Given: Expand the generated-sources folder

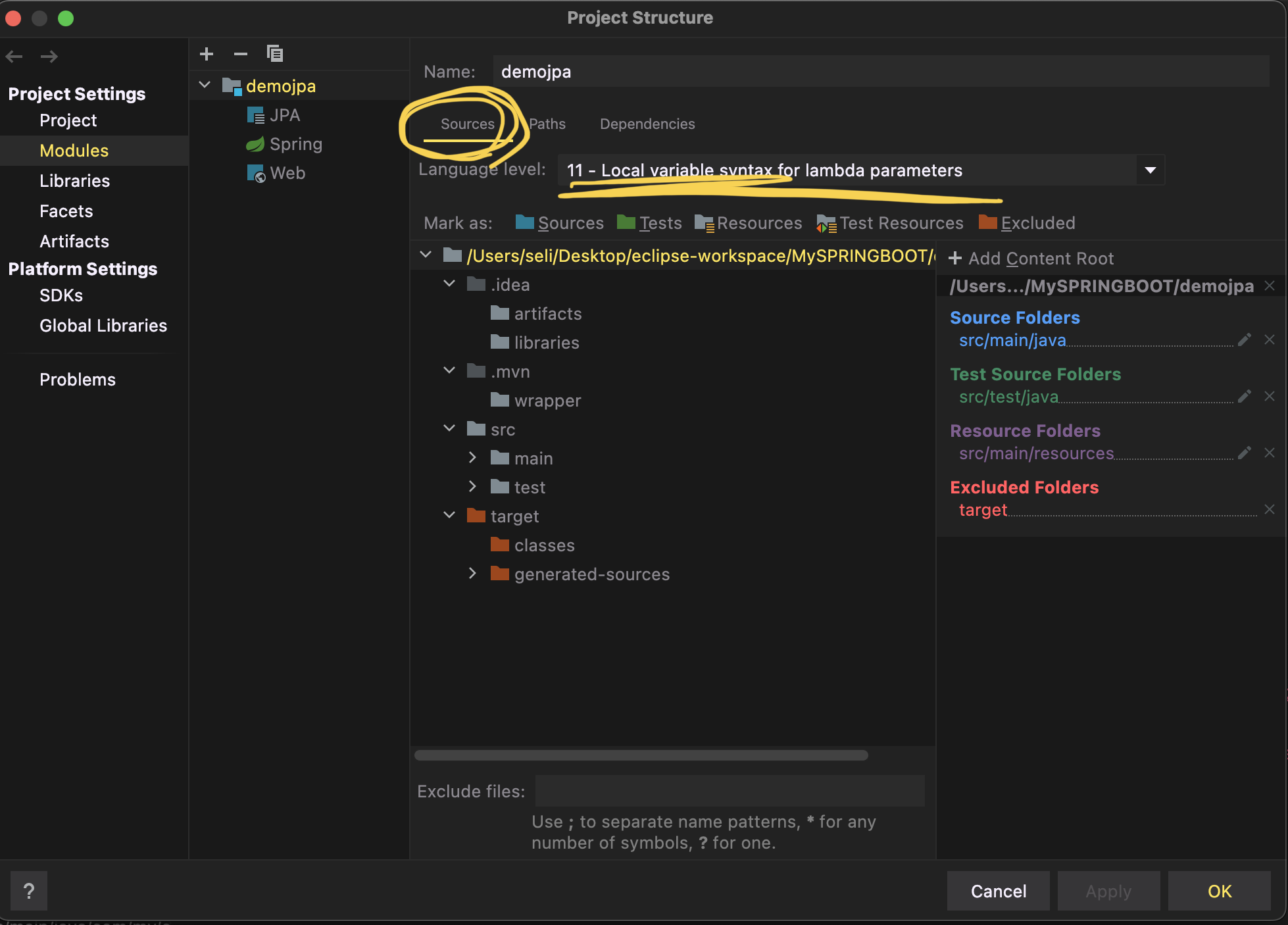Looking at the screenshot, I should pyautogui.click(x=472, y=574).
